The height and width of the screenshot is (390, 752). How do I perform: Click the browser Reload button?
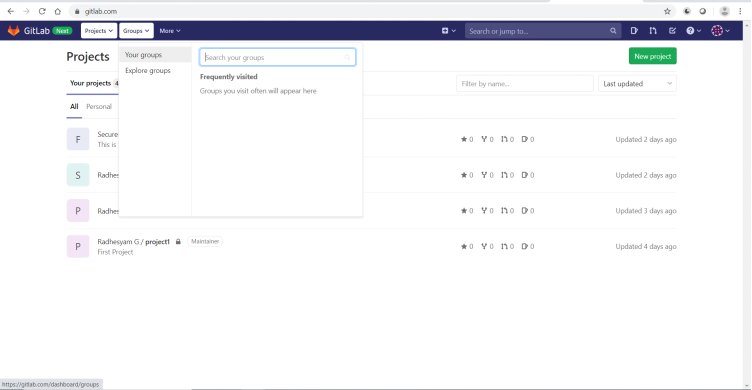pyautogui.click(x=42, y=11)
